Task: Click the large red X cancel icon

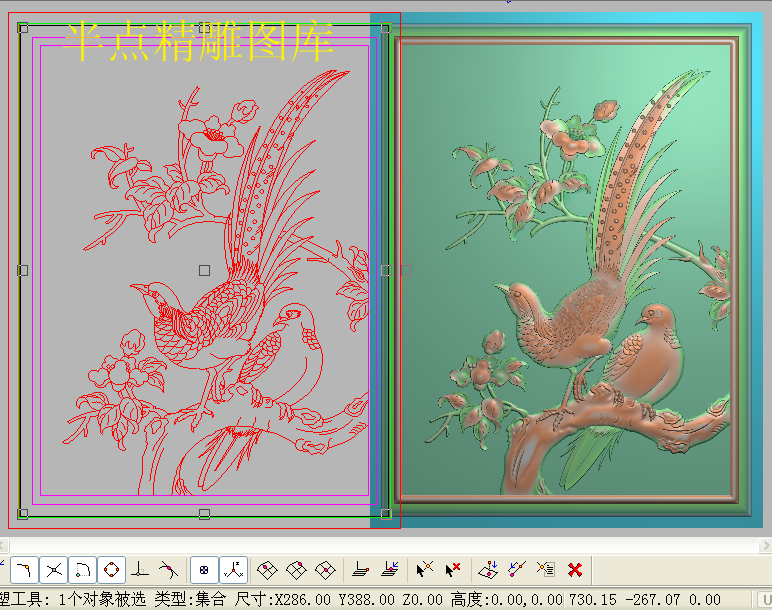Action: point(575,571)
